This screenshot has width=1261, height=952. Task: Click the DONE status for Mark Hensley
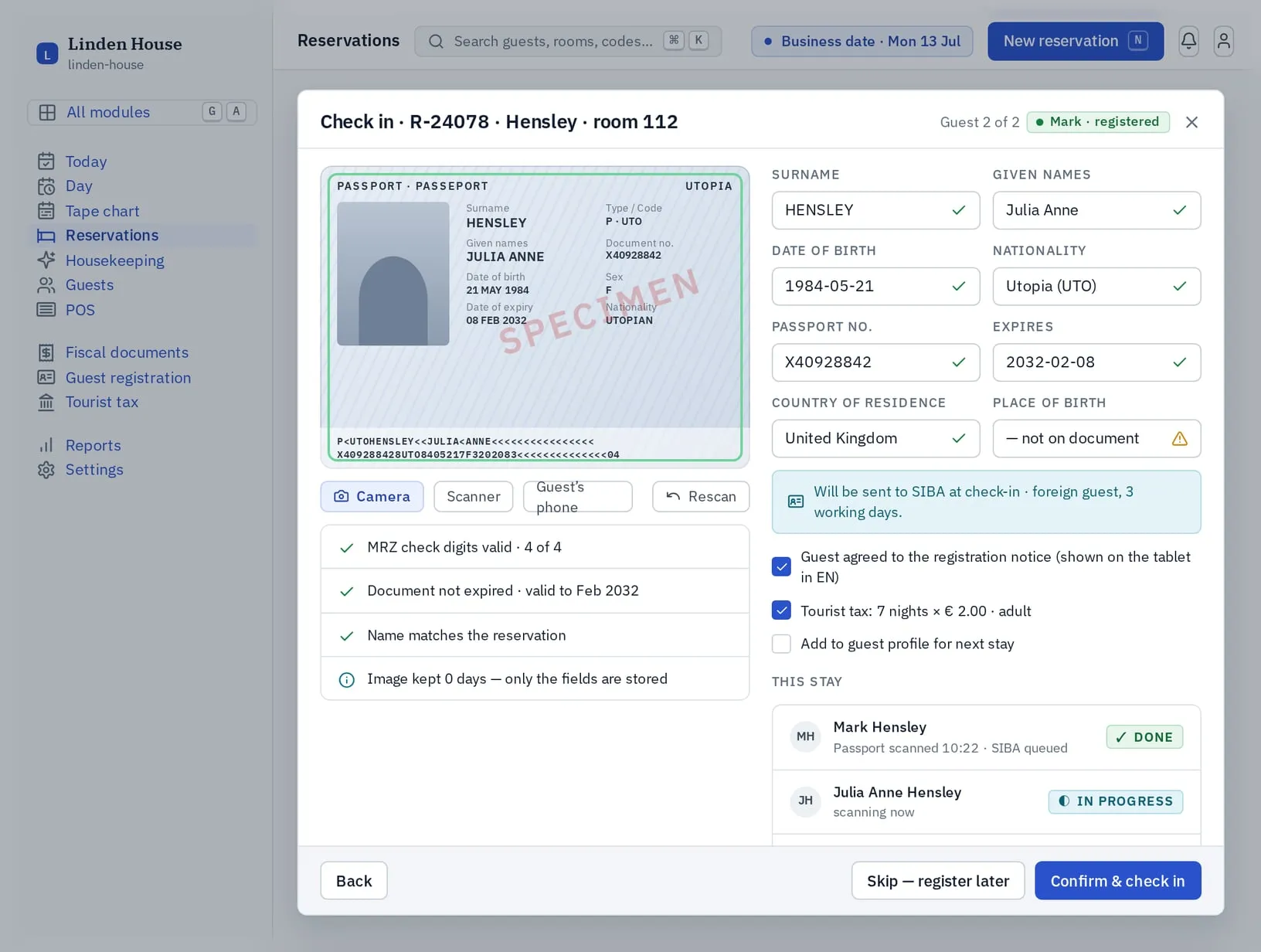click(x=1144, y=737)
